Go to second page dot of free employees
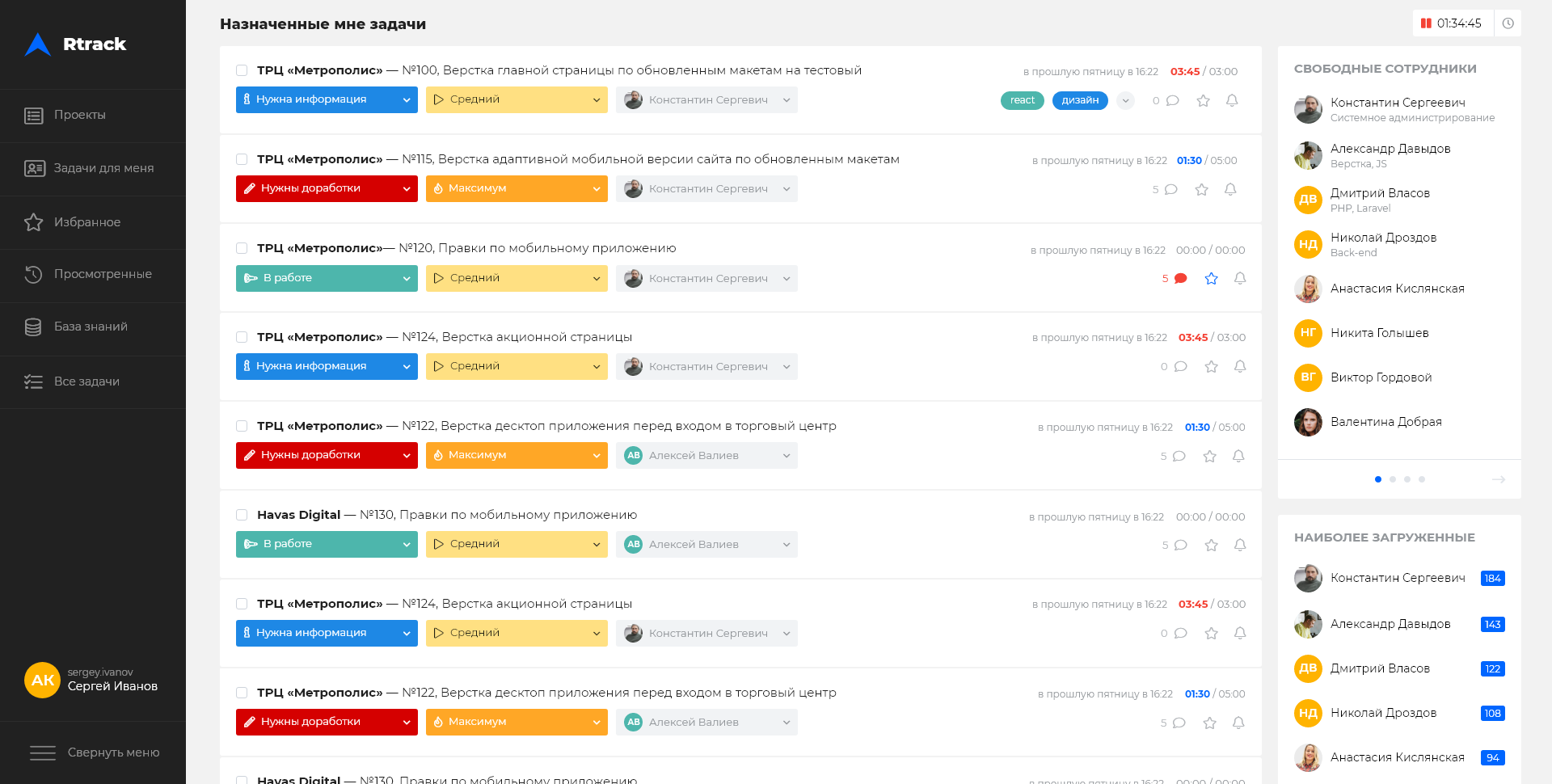 point(1393,479)
